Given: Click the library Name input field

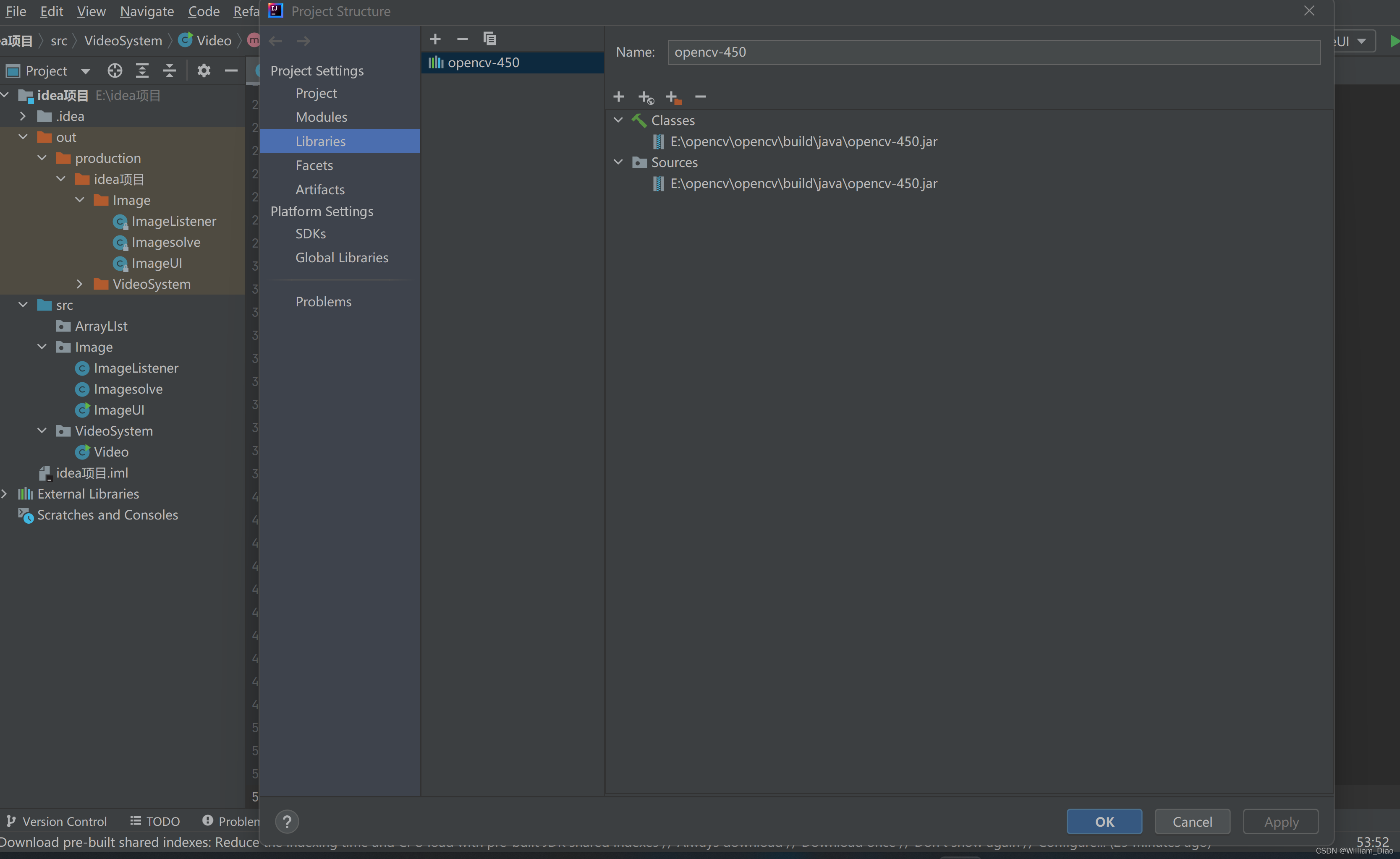Looking at the screenshot, I should tap(993, 52).
